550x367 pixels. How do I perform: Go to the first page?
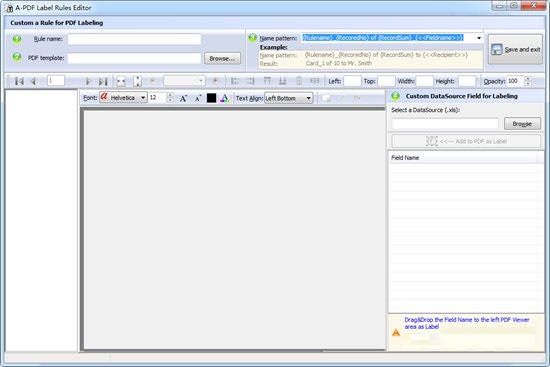click(x=19, y=81)
